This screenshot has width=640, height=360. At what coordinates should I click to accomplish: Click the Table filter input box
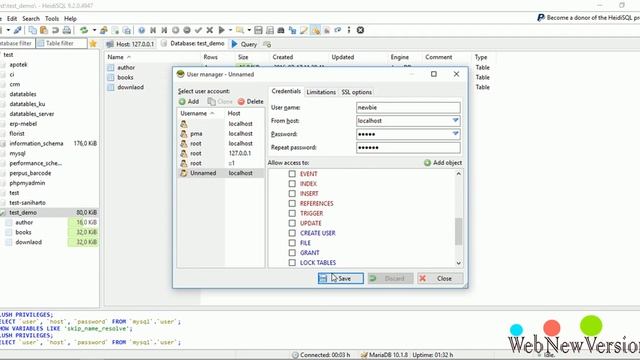62,43
